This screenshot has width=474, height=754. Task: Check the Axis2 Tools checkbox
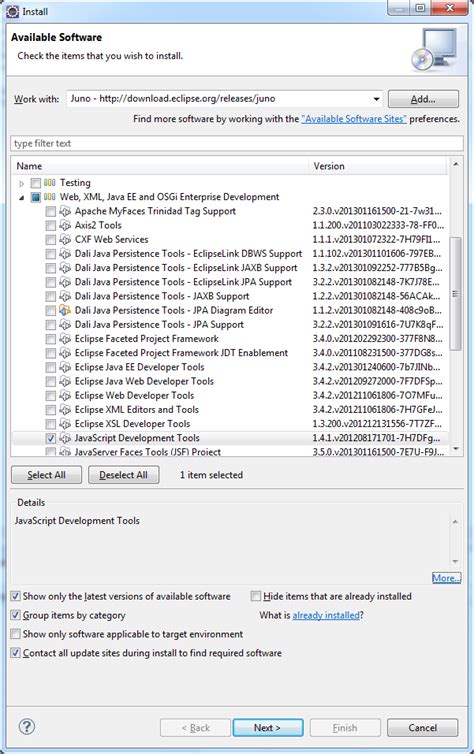(x=50, y=226)
